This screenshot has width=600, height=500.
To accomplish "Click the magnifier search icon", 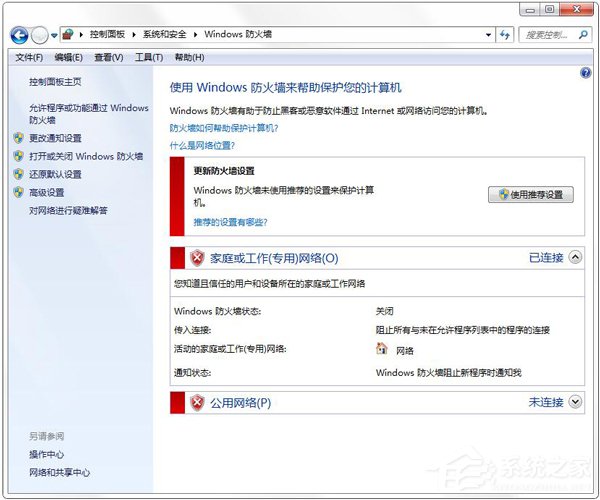I will 583,35.
